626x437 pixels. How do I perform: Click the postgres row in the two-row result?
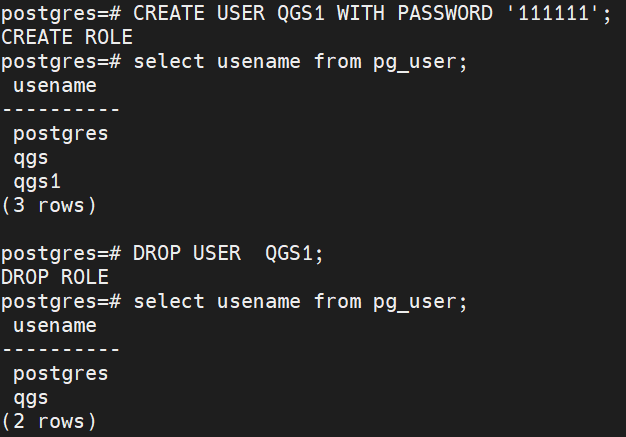pyautogui.click(x=61, y=373)
